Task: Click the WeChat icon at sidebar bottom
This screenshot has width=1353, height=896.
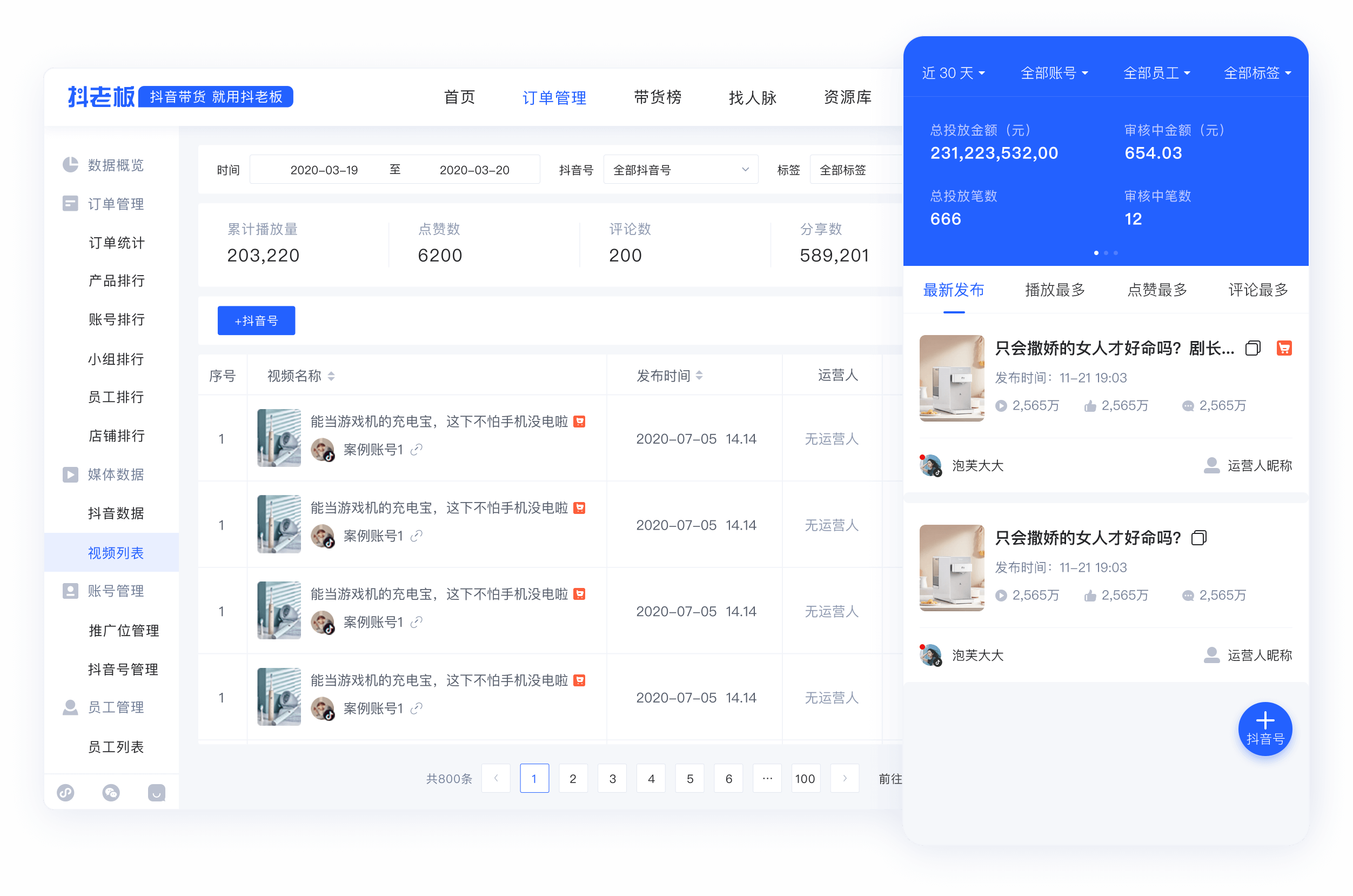Action: pos(111,793)
